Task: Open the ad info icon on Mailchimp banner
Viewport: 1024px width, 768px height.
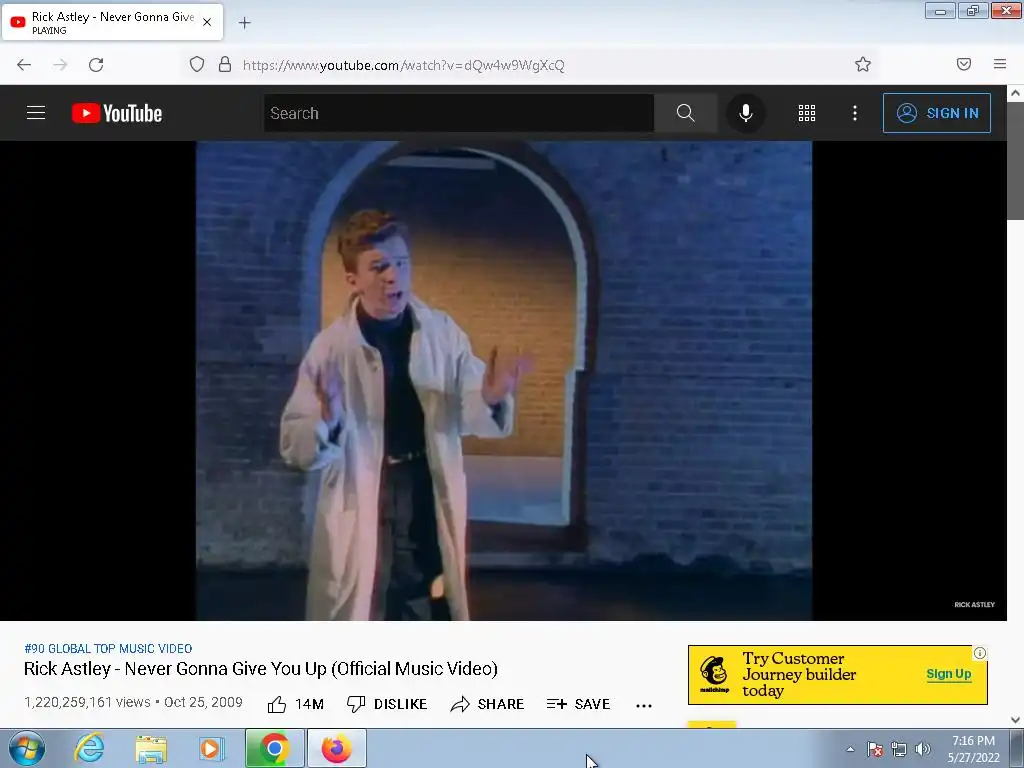Action: click(x=980, y=653)
